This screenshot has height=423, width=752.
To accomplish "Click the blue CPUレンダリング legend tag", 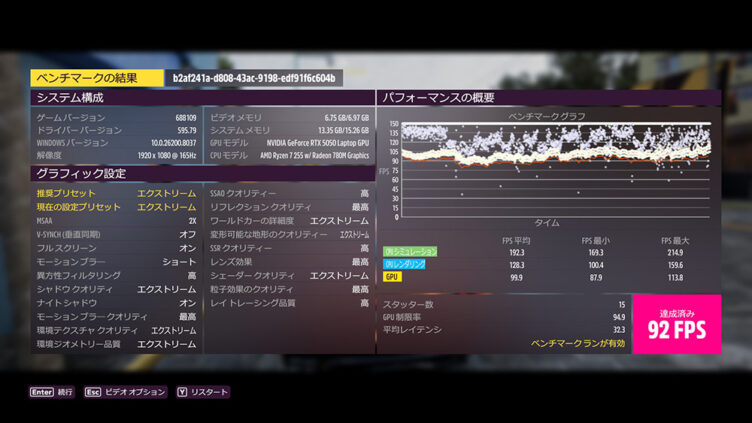I will [405, 266].
